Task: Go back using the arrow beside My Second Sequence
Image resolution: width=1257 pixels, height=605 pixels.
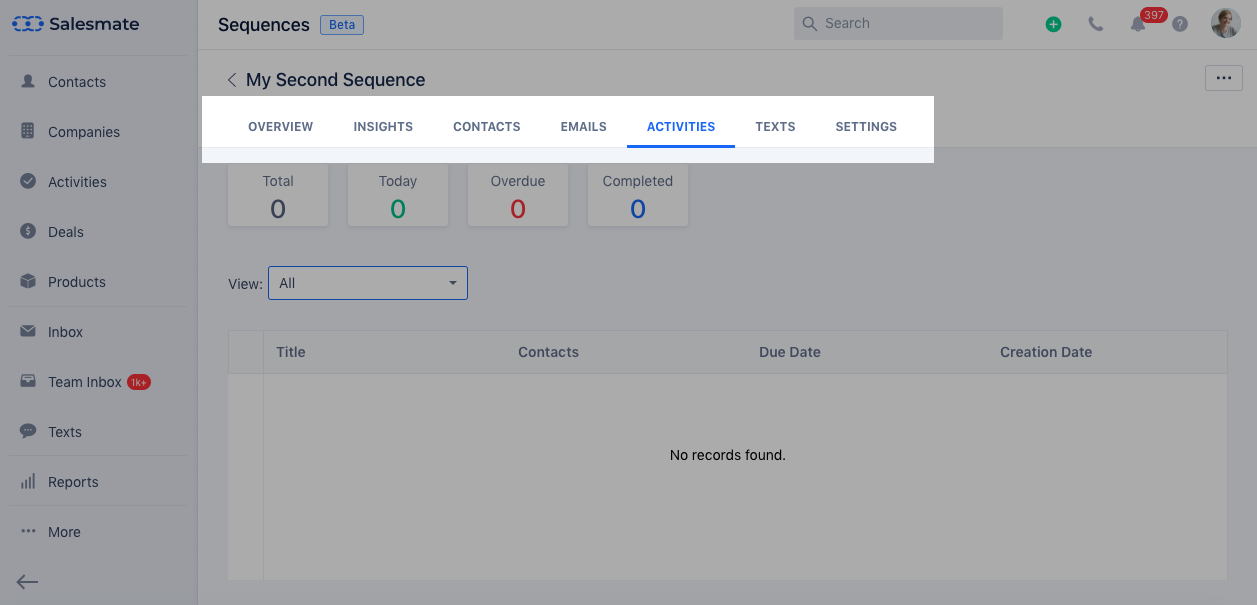Action: point(232,80)
